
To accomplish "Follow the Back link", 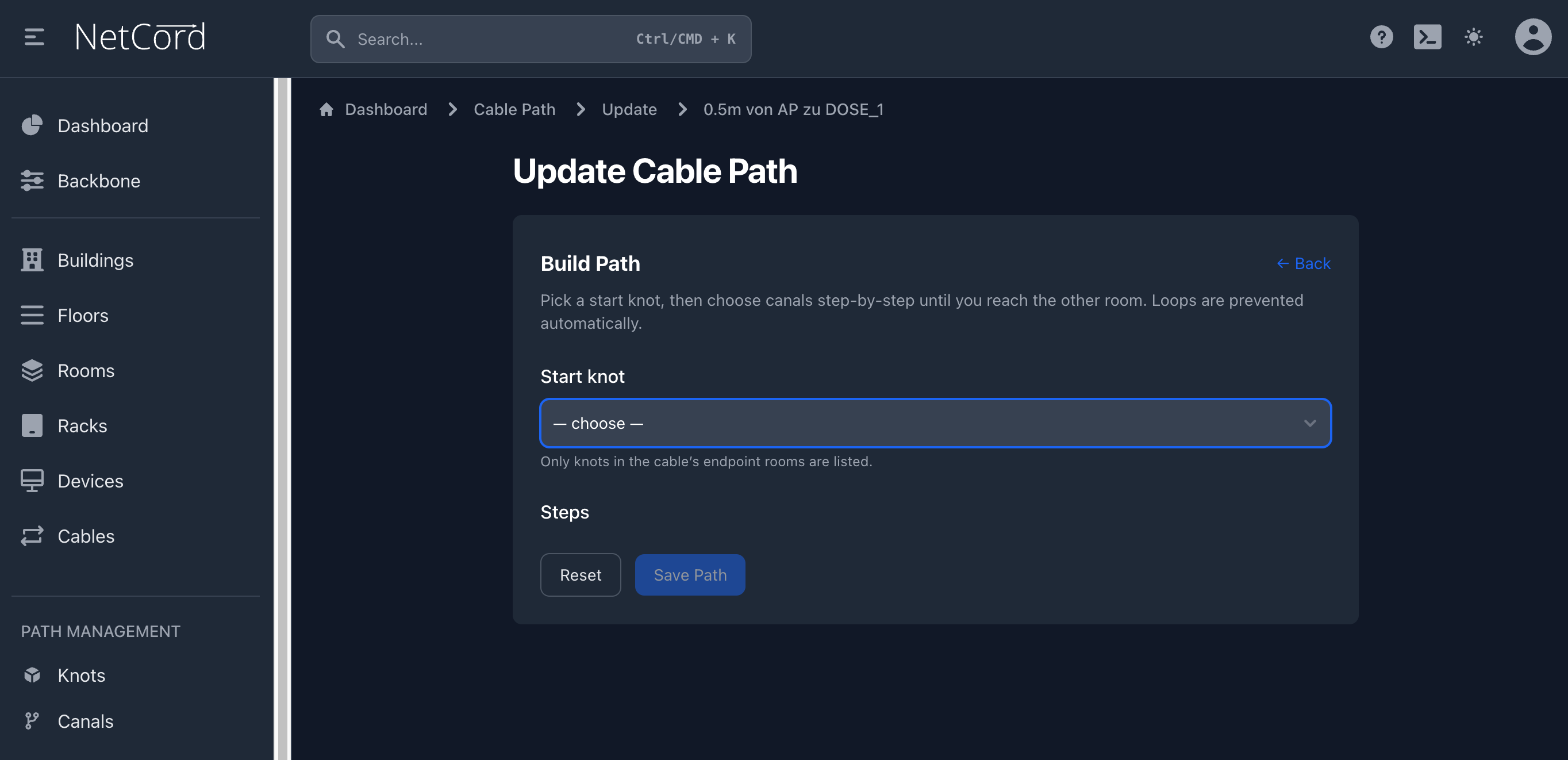I will [1303, 263].
